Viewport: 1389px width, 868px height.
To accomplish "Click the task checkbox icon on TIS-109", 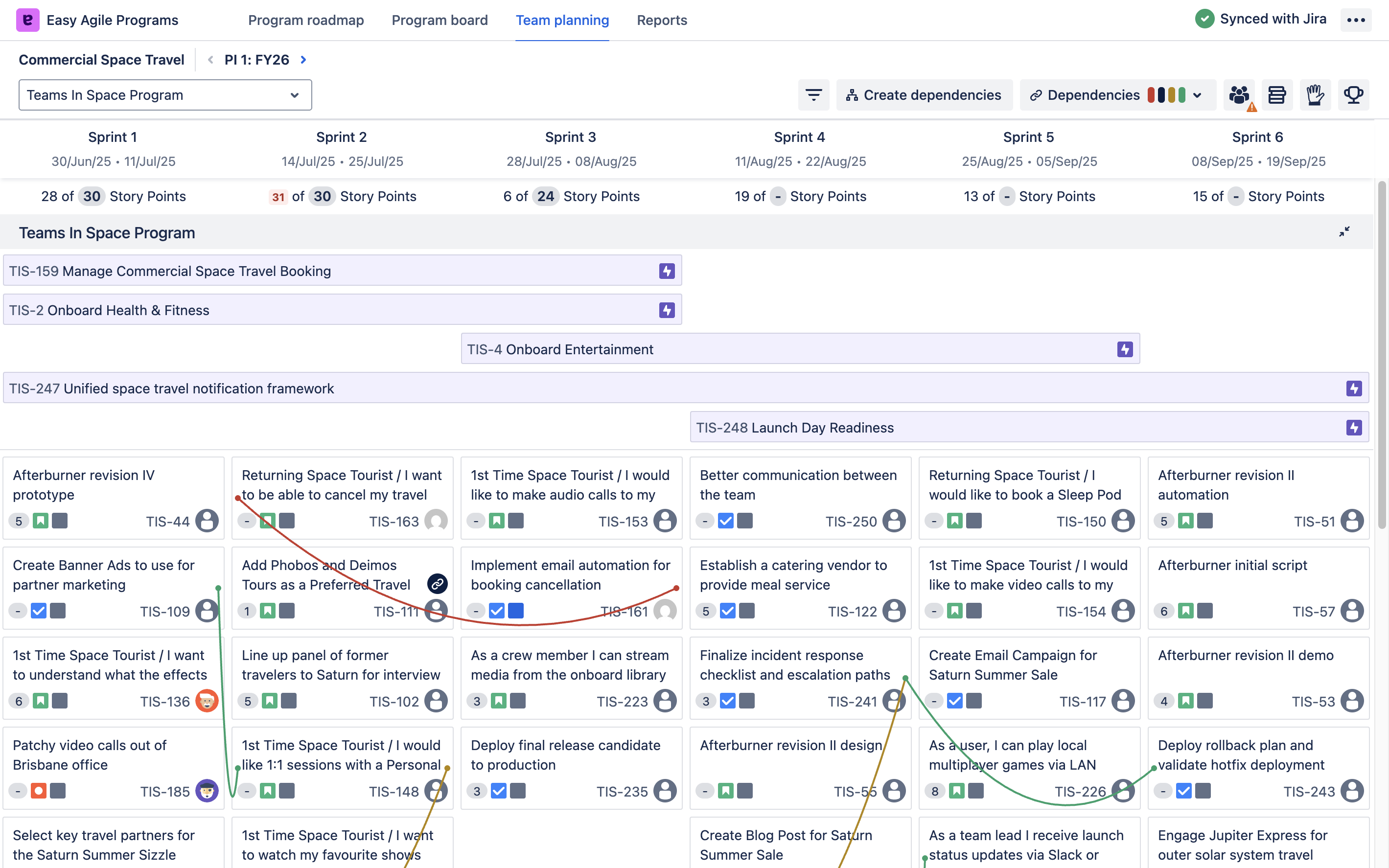I will pos(39,611).
